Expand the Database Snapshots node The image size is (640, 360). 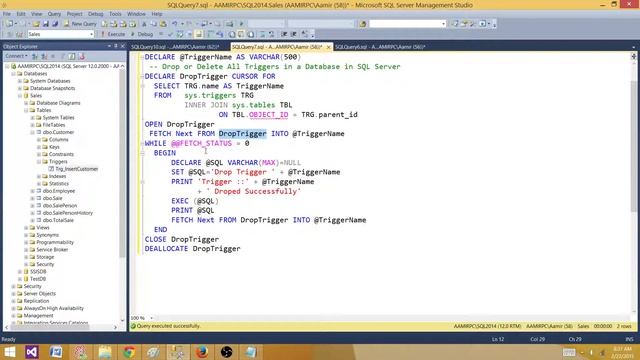(x=20, y=88)
